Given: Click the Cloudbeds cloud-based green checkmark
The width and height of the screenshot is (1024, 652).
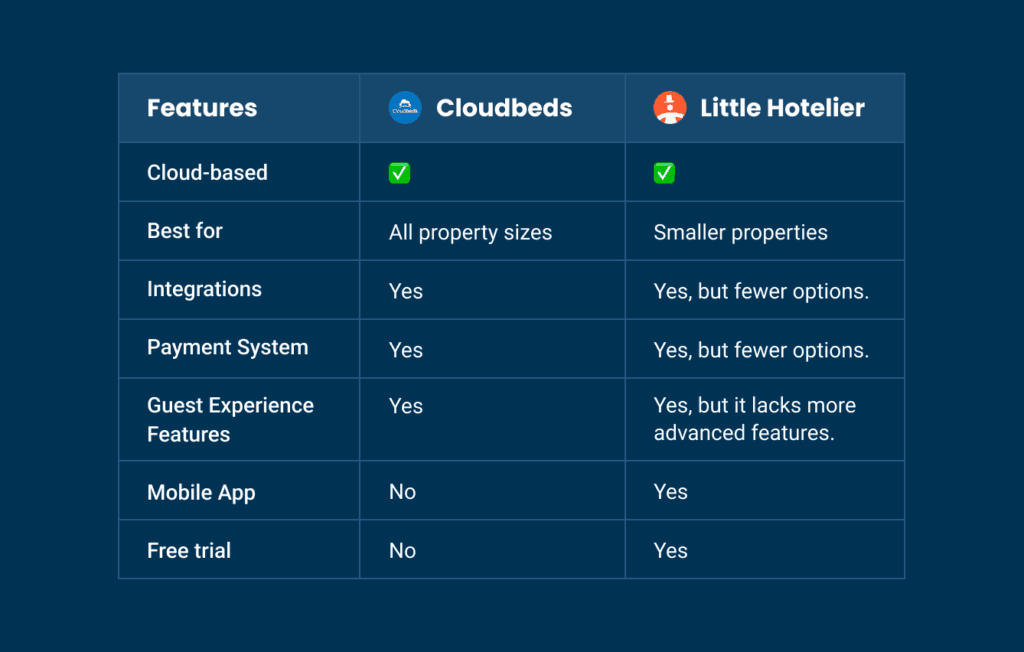Looking at the screenshot, I should click(x=399, y=173).
